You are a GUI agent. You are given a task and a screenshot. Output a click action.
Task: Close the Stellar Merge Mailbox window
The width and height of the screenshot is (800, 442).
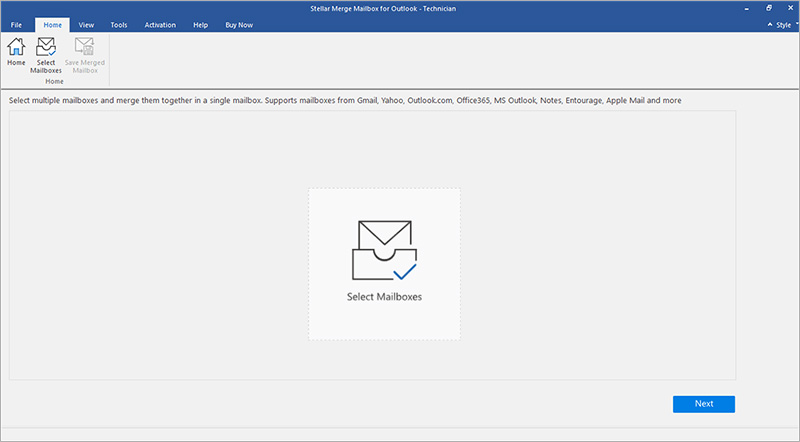point(791,8)
